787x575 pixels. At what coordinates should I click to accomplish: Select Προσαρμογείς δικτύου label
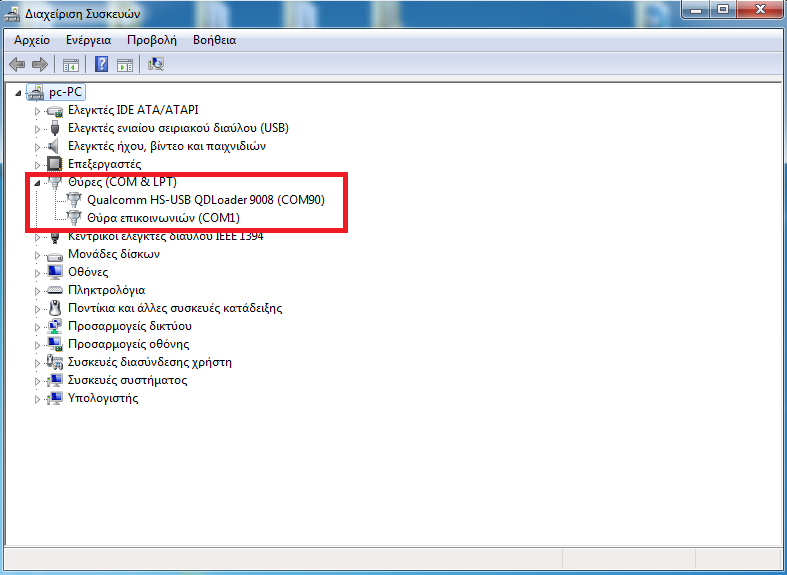pyautogui.click(x=129, y=326)
